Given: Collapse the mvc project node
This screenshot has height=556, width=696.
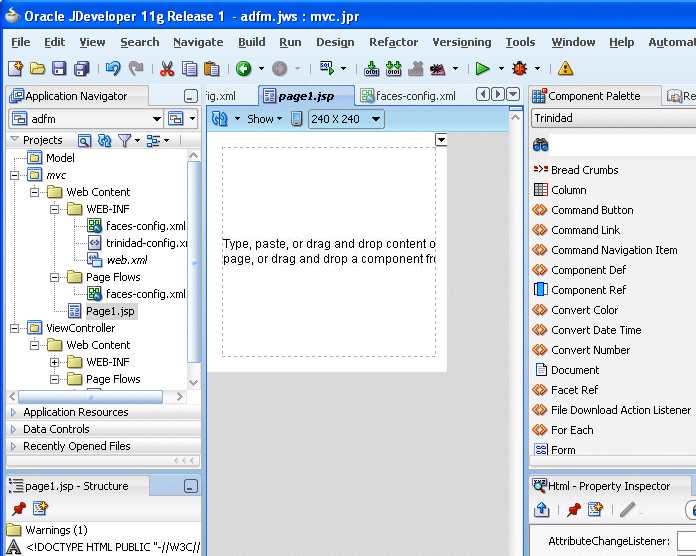Looking at the screenshot, I should (x=15, y=175).
